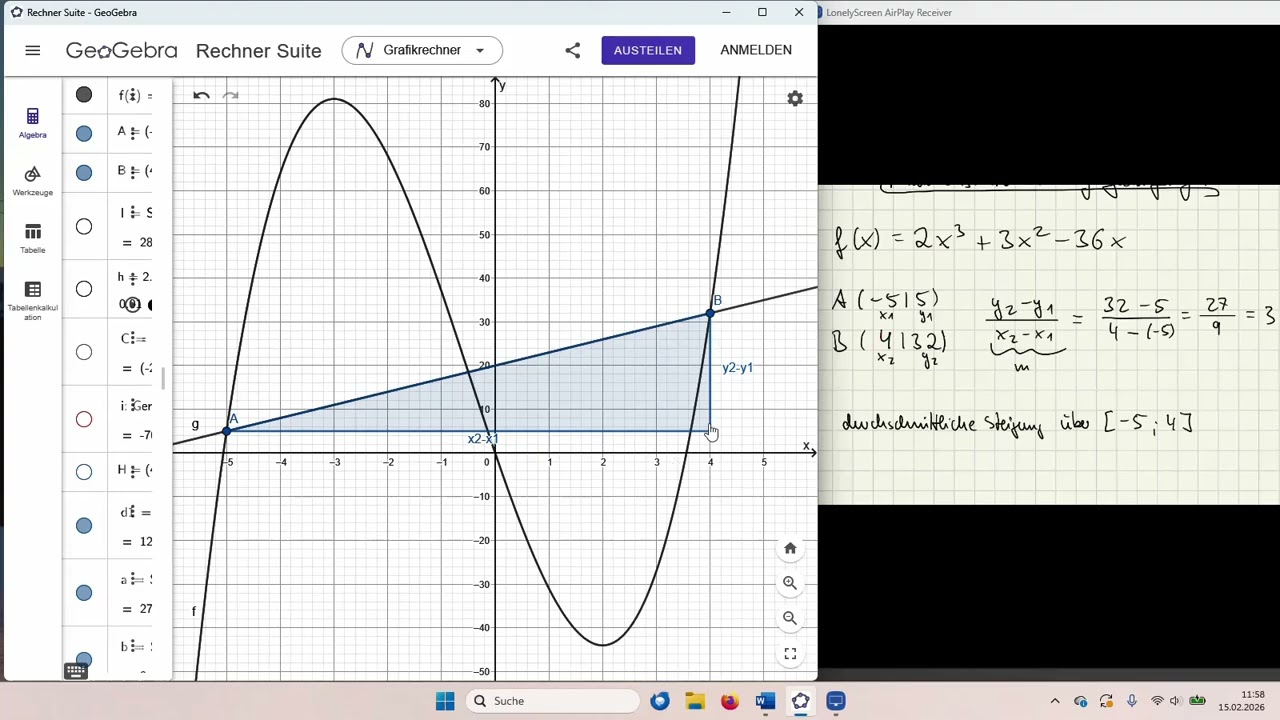
Task: Open the Tabelle view
Action: tap(33, 239)
